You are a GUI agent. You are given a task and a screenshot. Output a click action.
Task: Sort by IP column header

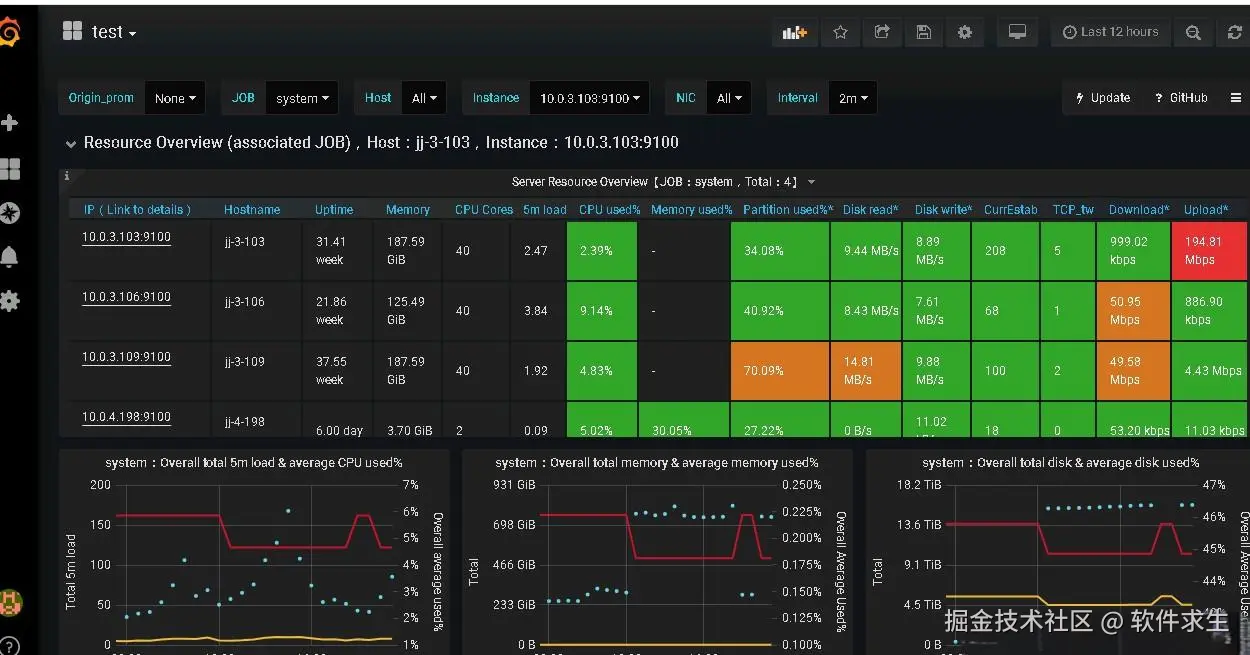pyautogui.click(x=137, y=210)
